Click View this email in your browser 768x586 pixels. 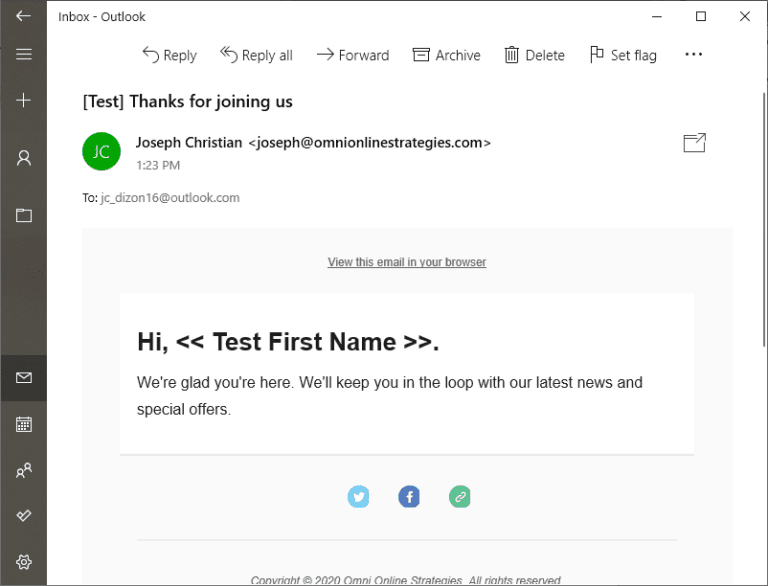[x=406, y=262]
